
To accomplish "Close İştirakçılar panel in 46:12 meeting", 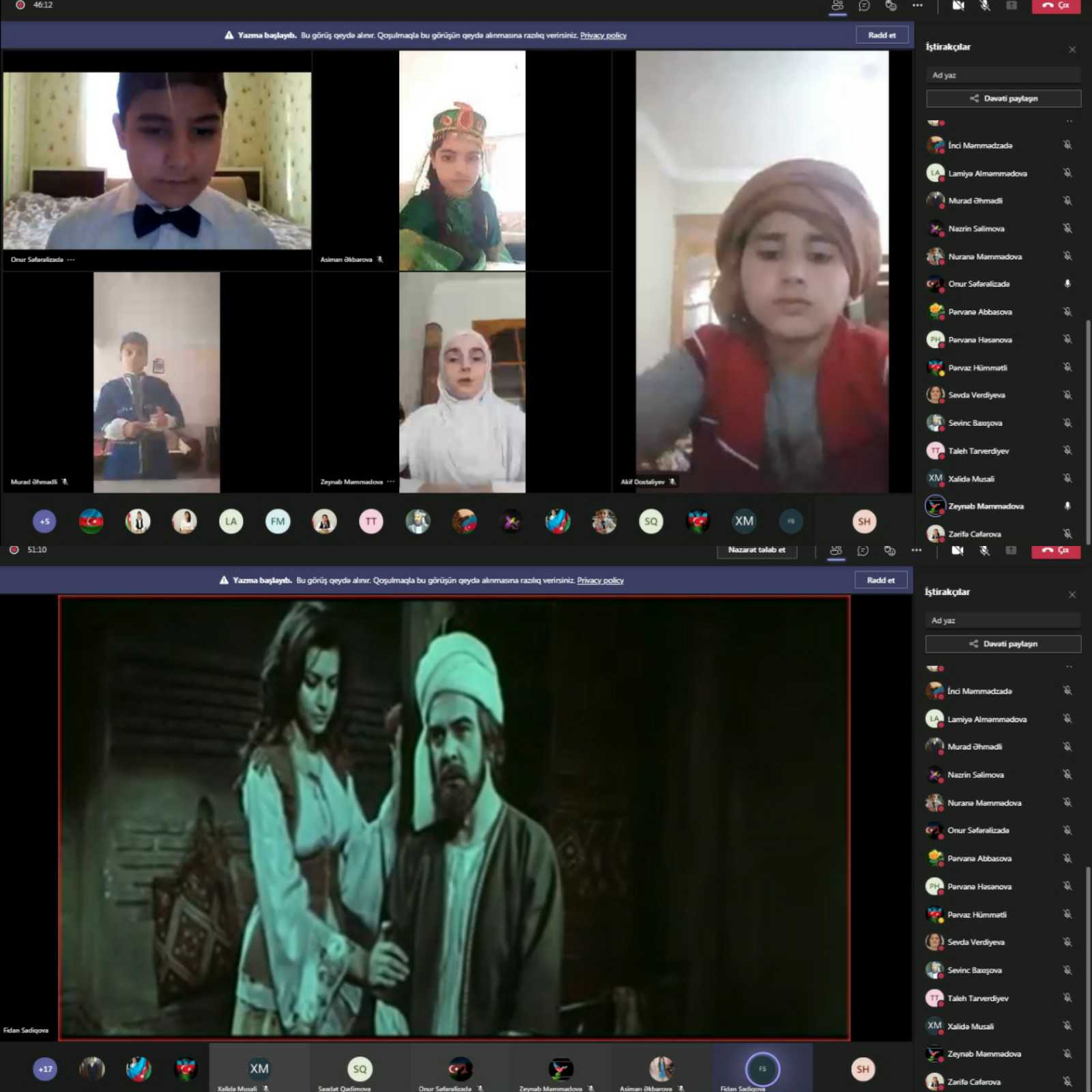I will [1072, 49].
